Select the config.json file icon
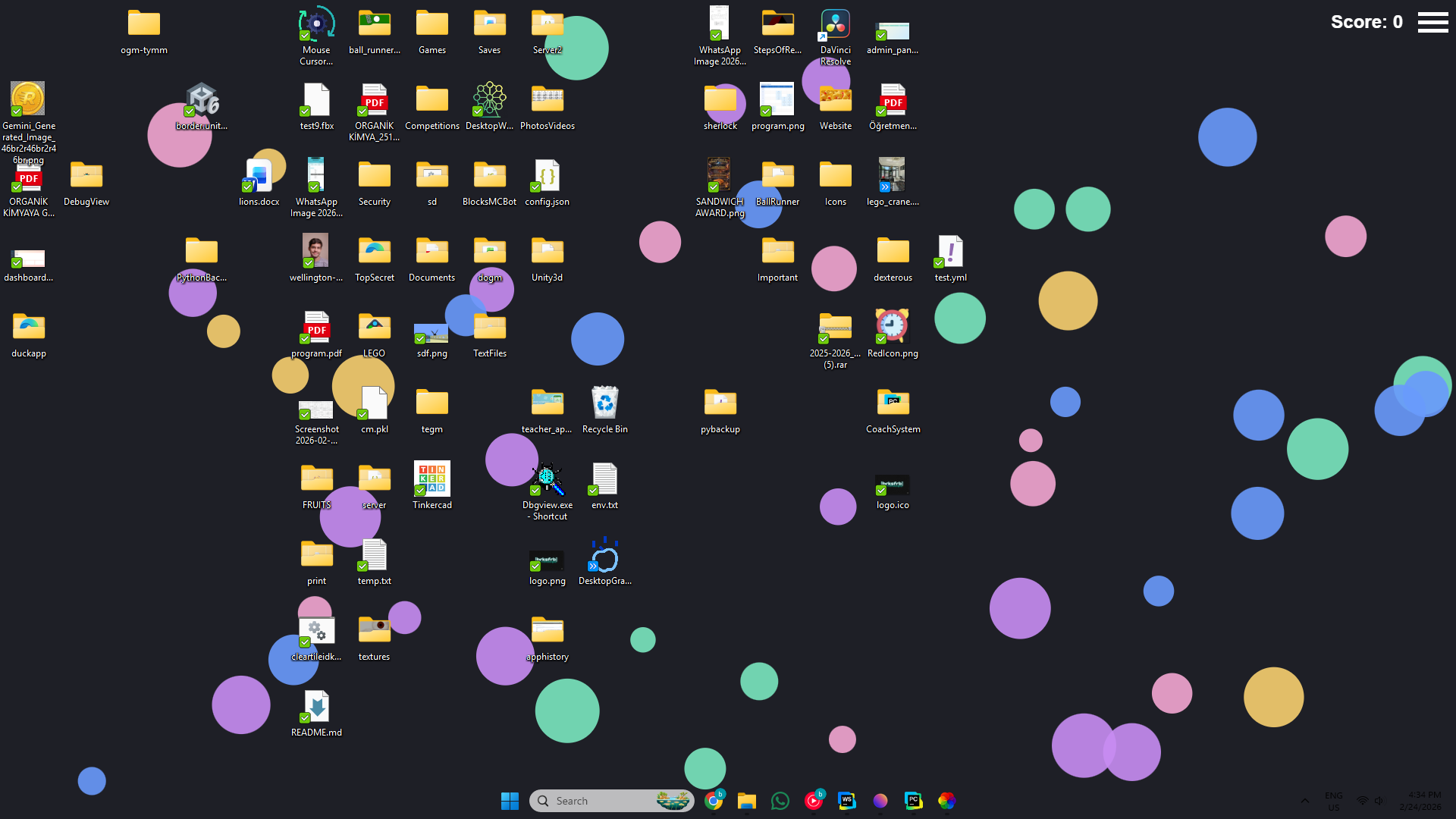1456x819 pixels. [x=547, y=175]
